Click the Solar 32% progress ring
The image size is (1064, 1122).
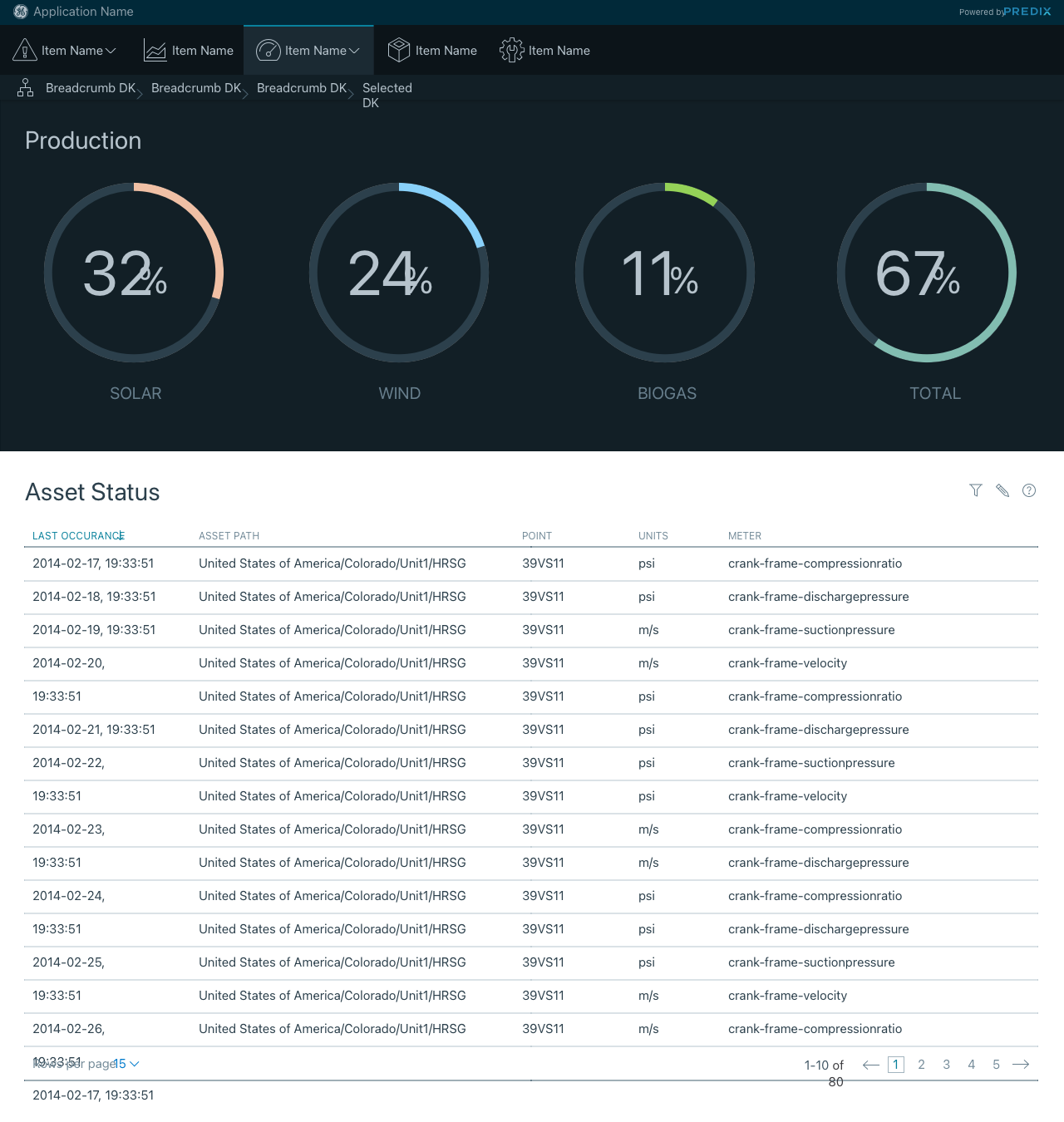(x=134, y=273)
